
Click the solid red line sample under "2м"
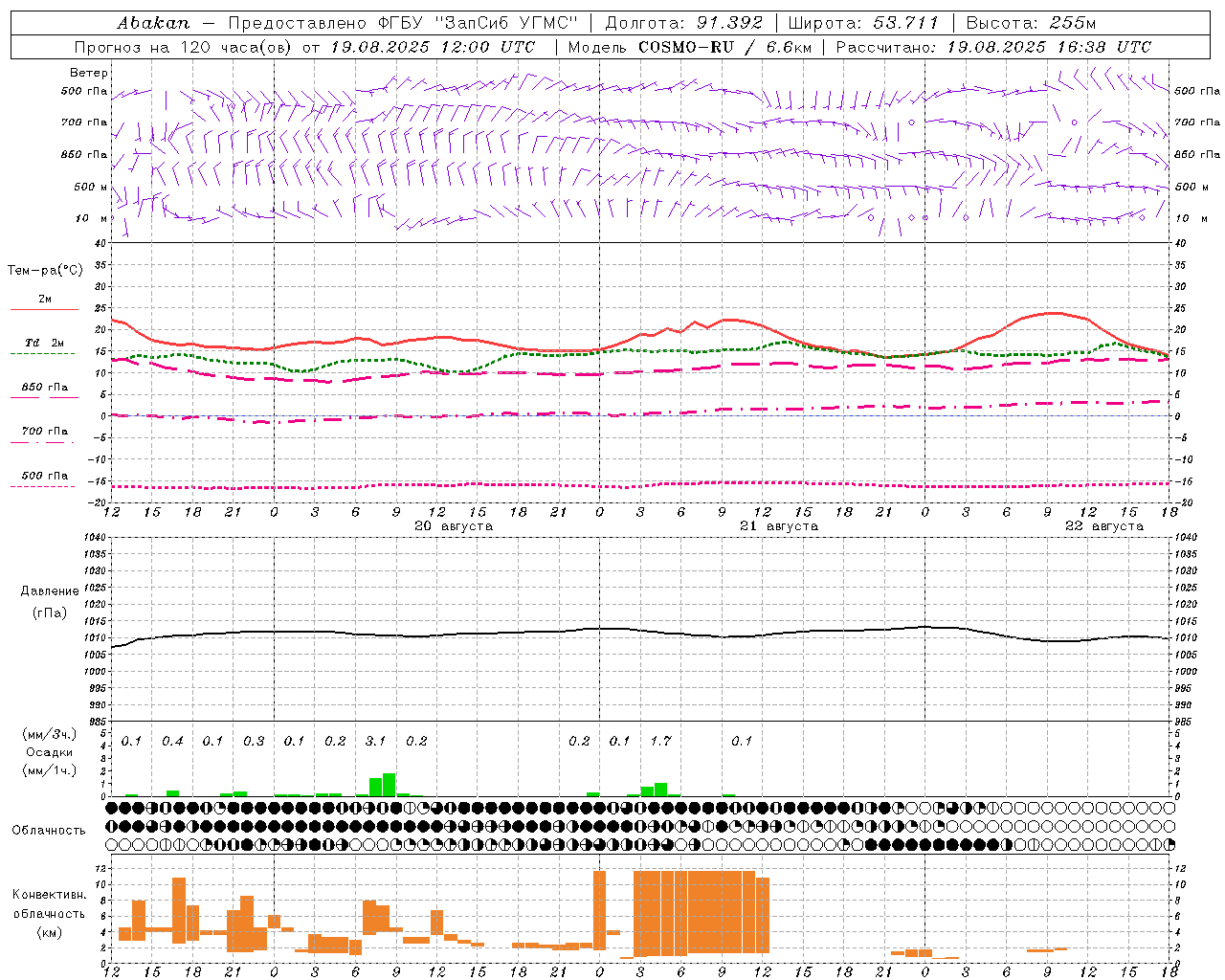tap(44, 310)
